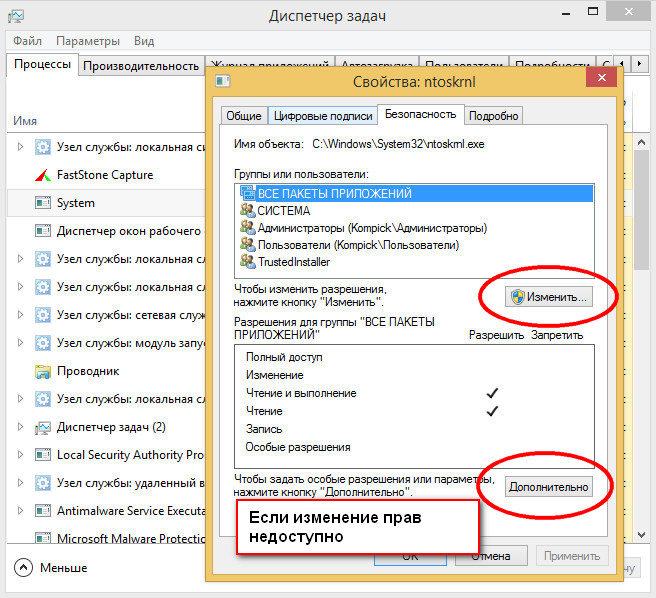Open the Файл menu
The width and height of the screenshot is (656, 598).
pos(27,41)
